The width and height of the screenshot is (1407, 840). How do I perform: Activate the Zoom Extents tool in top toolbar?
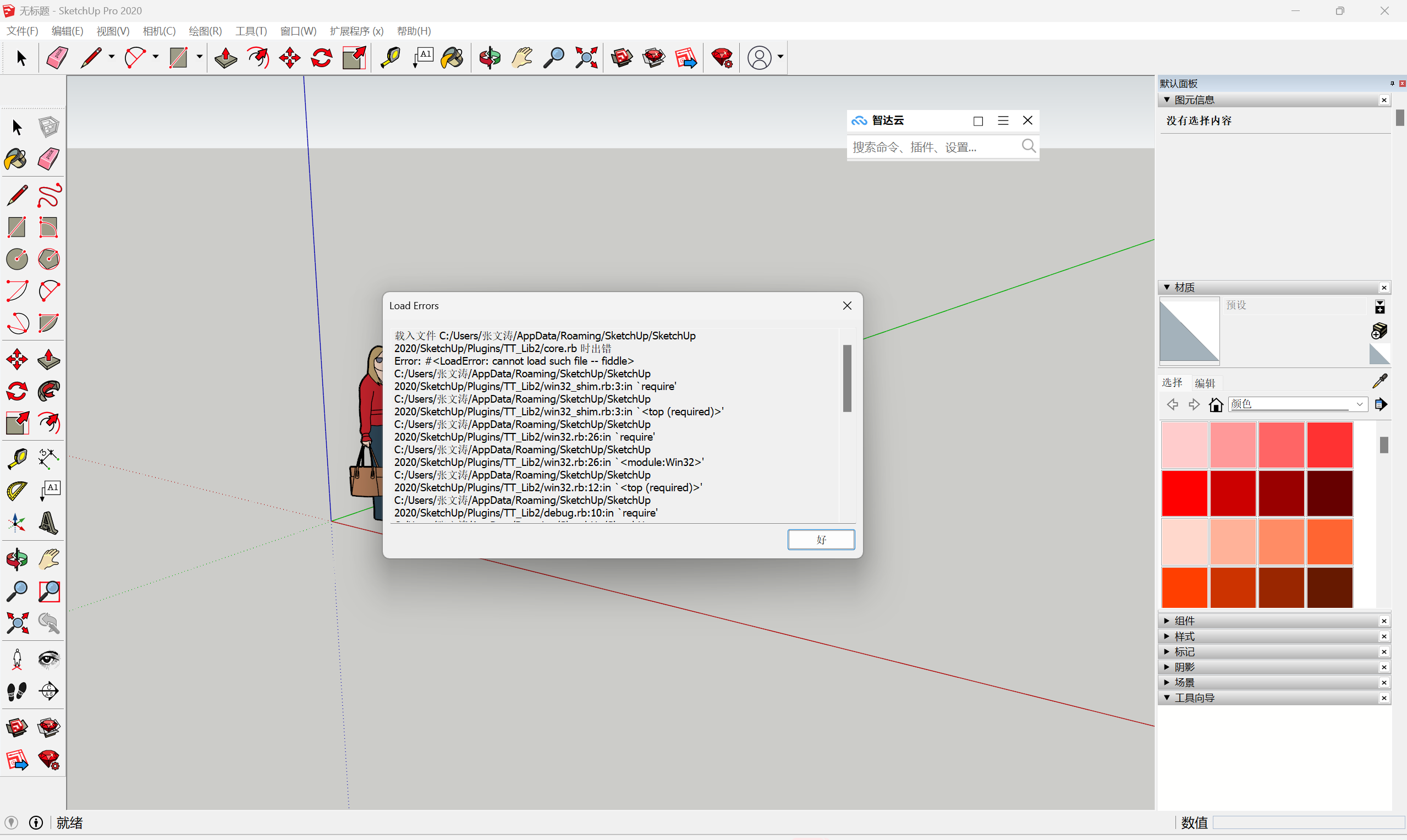coord(586,58)
